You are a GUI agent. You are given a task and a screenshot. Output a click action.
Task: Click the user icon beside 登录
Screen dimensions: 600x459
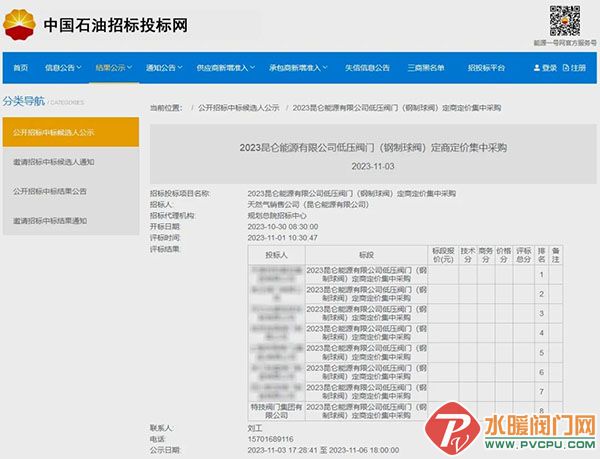[537, 68]
